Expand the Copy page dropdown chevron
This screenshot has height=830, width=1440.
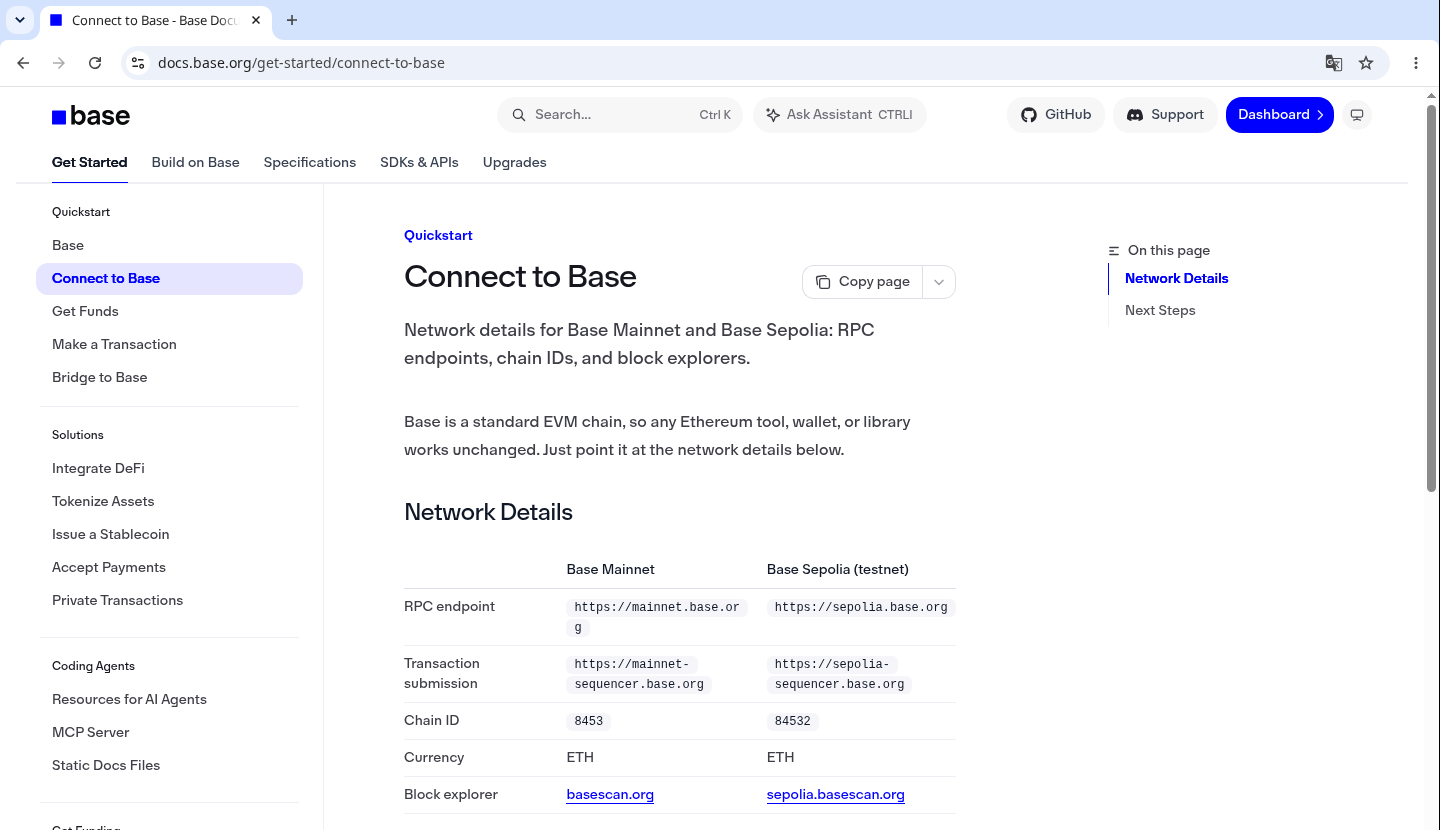pos(939,282)
